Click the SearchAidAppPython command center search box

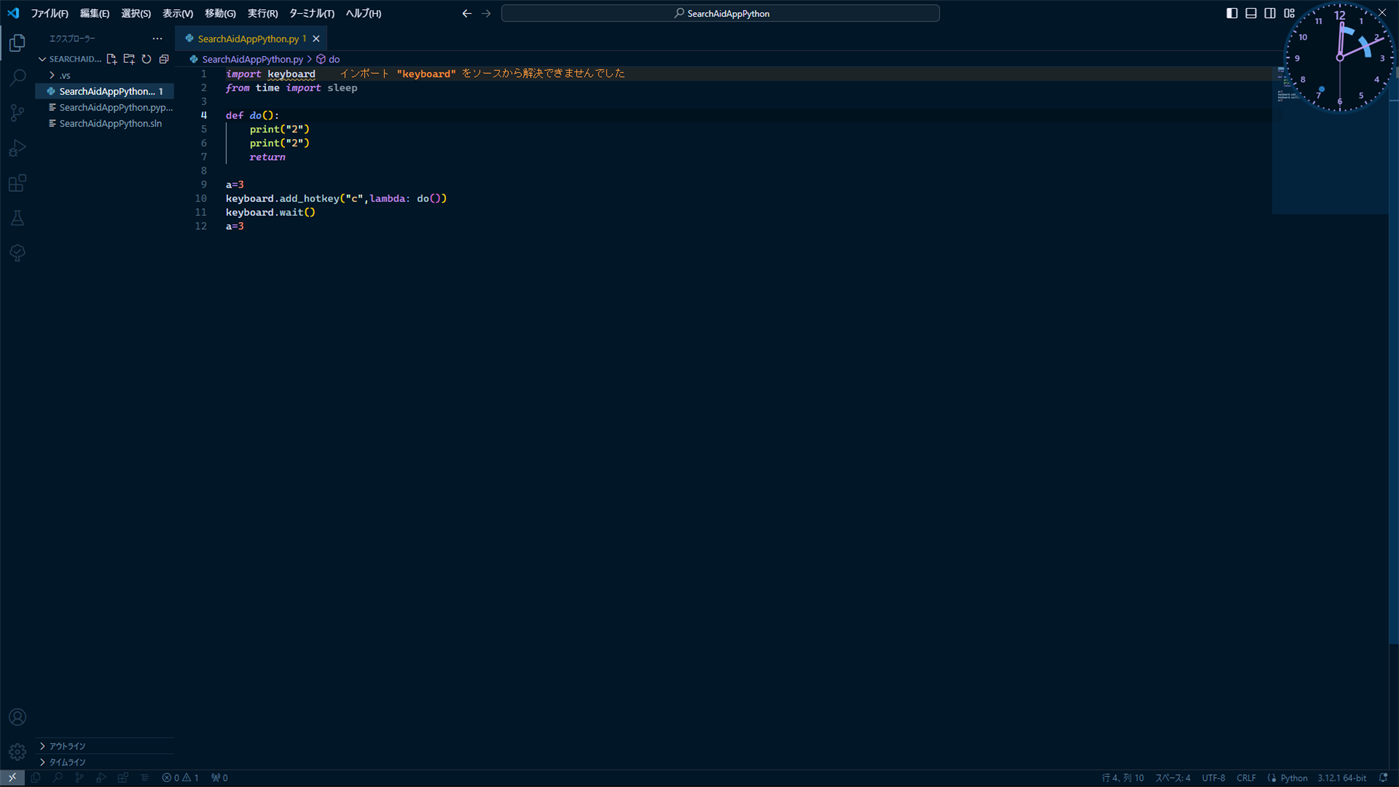click(720, 13)
